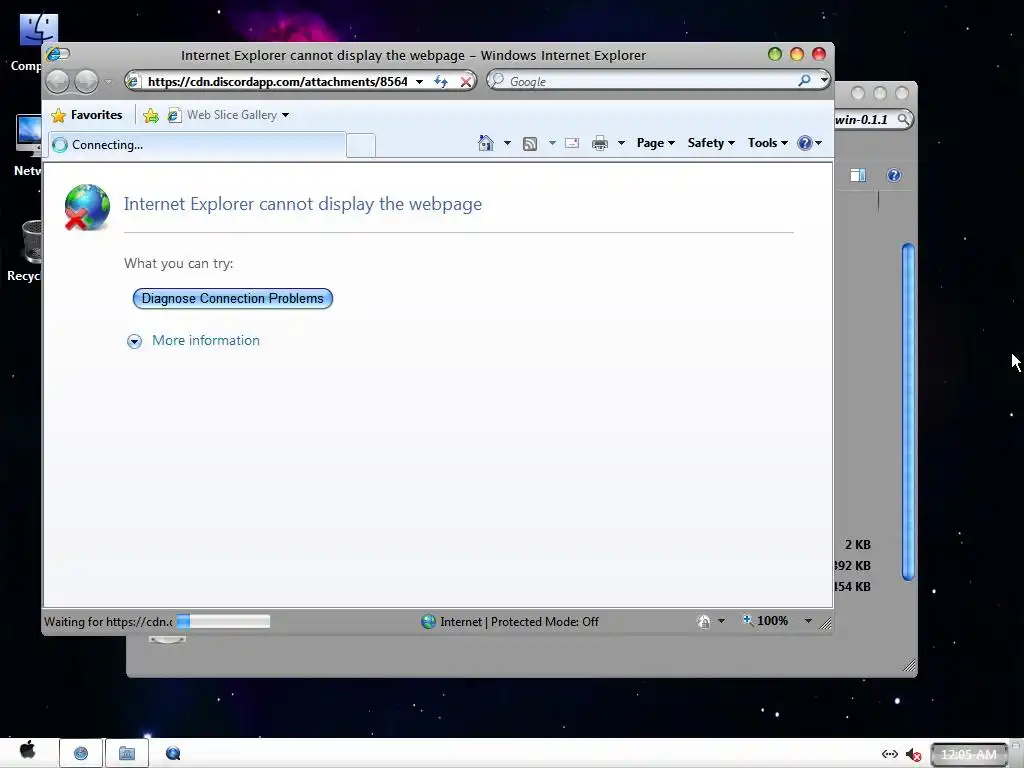Click Diagnose Connection Problems button
The width and height of the screenshot is (1024, 768).
232,298
